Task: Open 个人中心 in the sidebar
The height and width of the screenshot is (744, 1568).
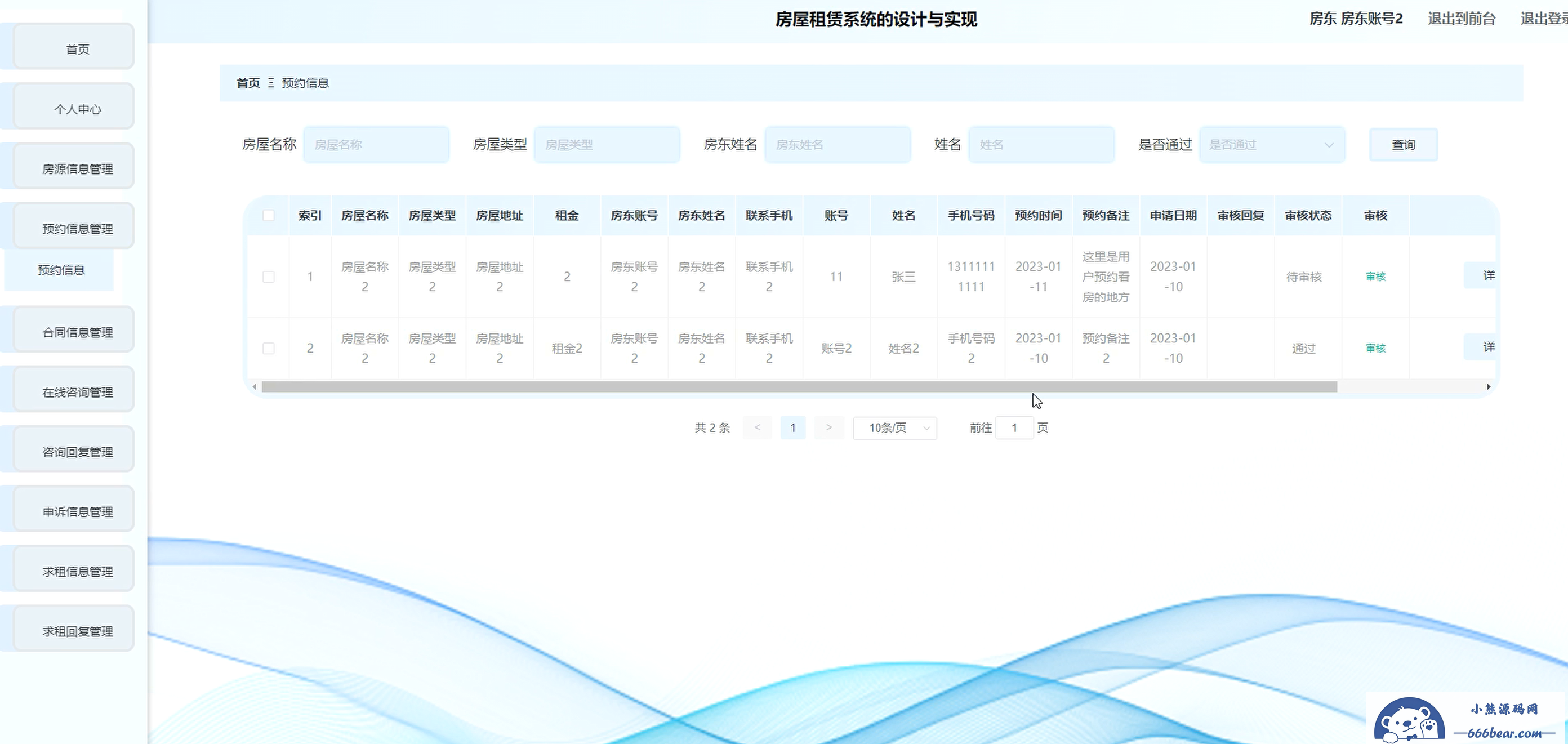Action: click(74, 106)
